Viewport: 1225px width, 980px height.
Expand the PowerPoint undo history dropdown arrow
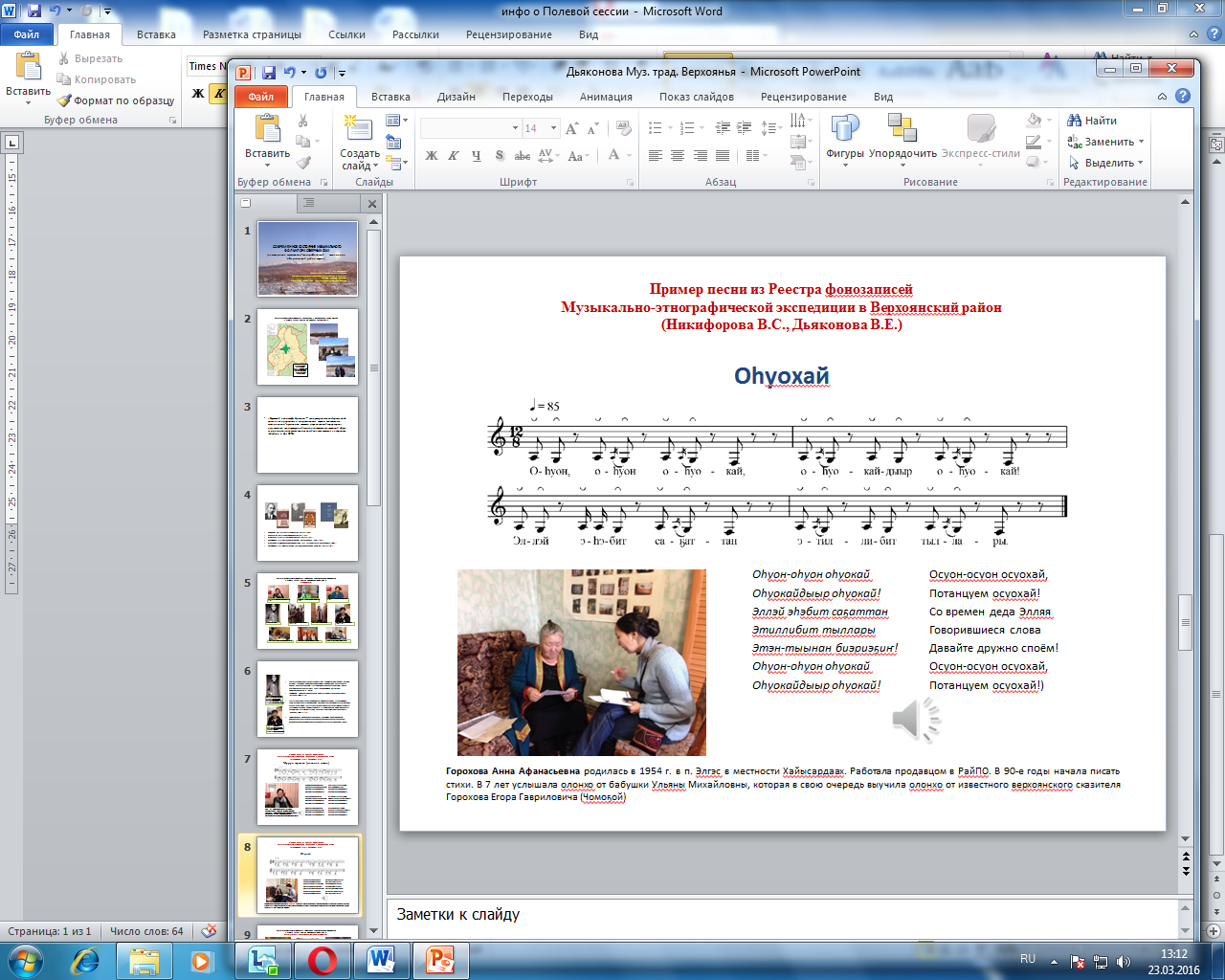[x=303, y=73]
